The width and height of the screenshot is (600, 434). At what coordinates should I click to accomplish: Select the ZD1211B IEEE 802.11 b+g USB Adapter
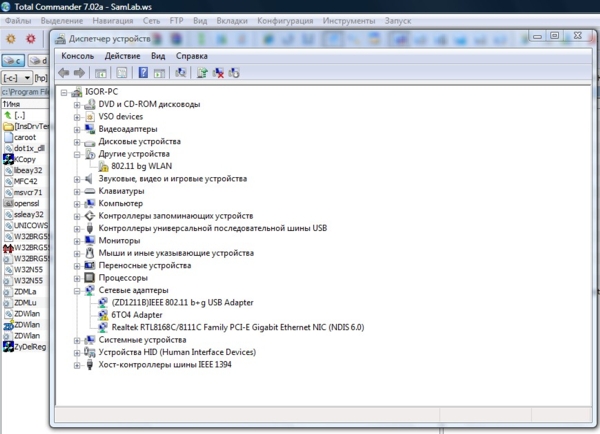pyautogui.click(x=183, y=302)
